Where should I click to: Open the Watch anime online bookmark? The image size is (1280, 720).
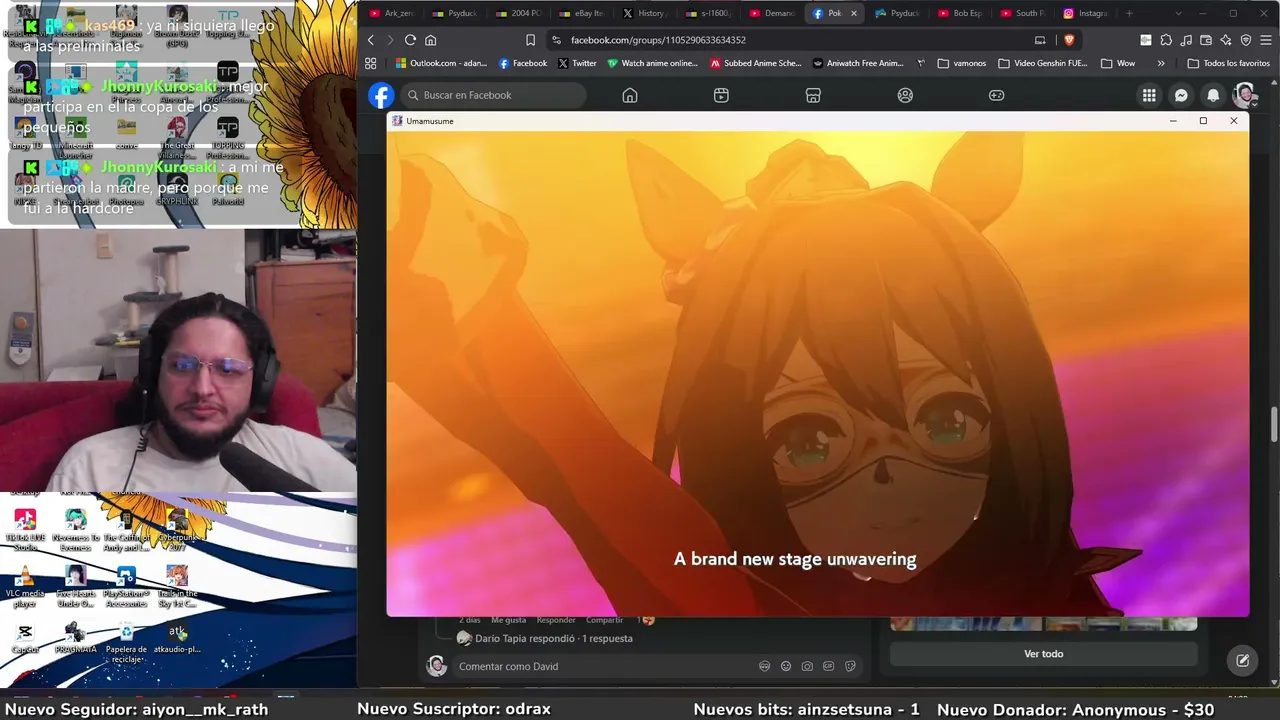coord(652,63)
